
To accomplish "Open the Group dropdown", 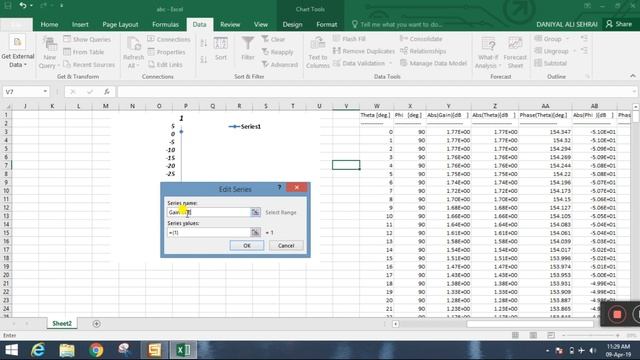I will point(567,39).
